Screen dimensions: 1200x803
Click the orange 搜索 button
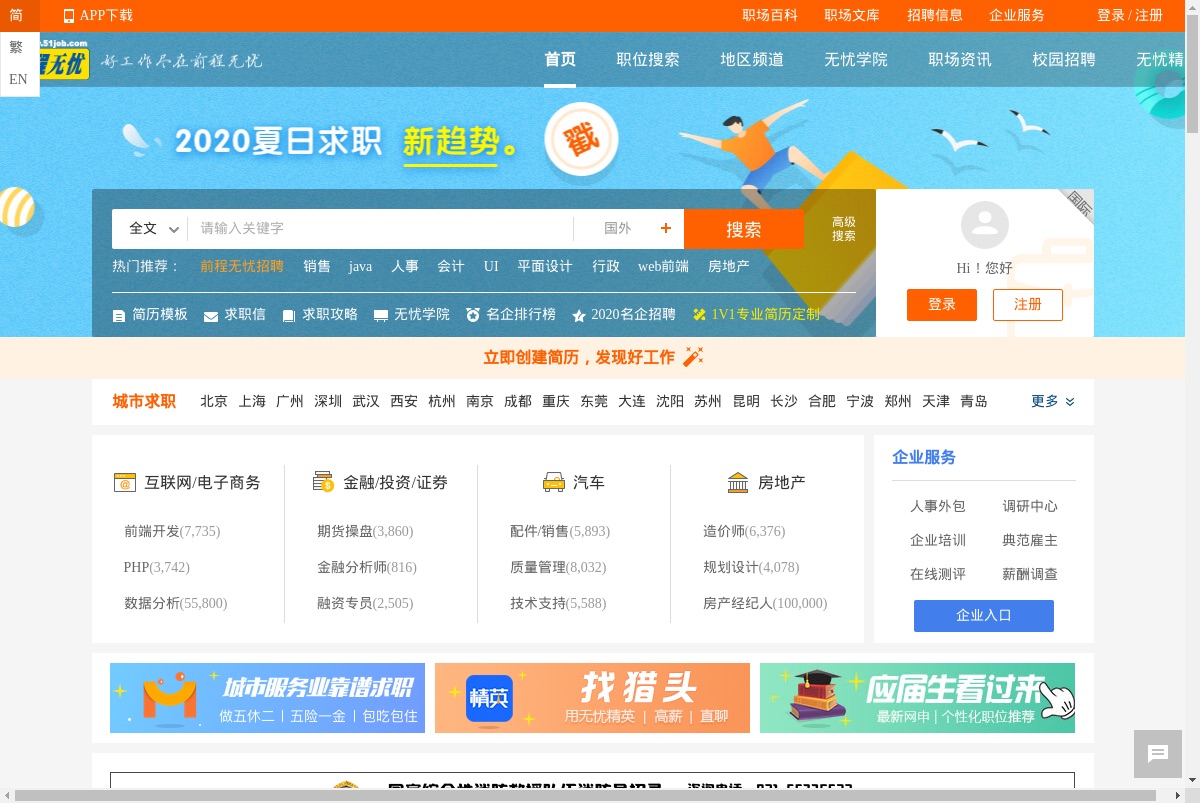[744, 229]
